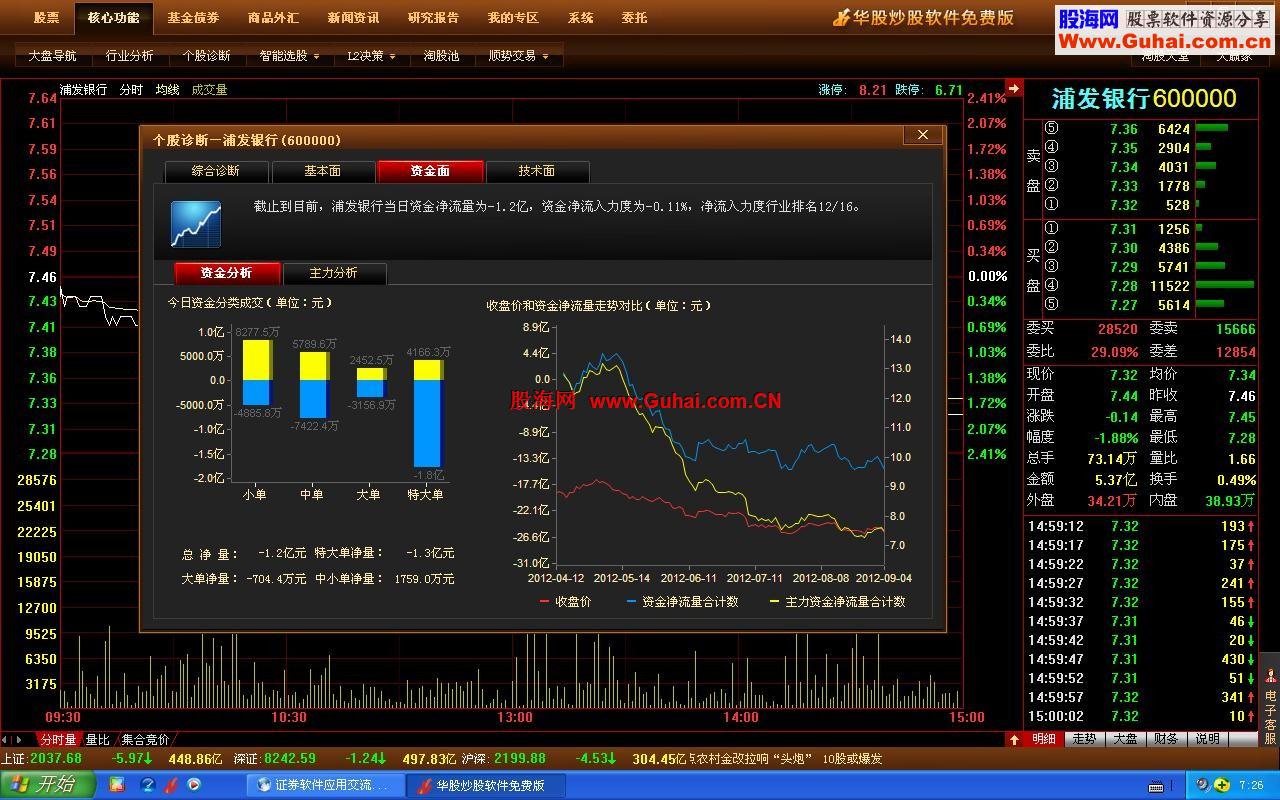Image resolution: width=1280 pixels, height=800 pixels.
Task: Select the 大盘 tab
Action: (x=1126, y=739)
